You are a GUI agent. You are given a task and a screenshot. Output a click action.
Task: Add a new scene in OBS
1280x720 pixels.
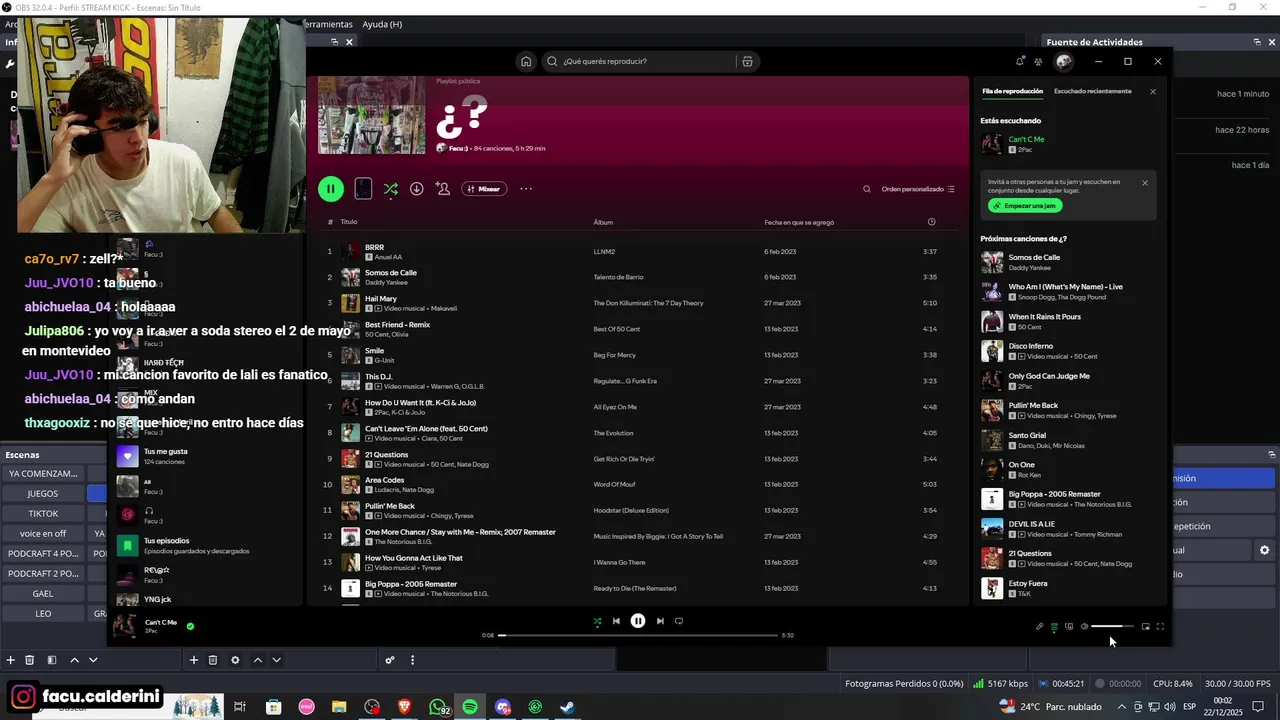click(x=11, y=660)
